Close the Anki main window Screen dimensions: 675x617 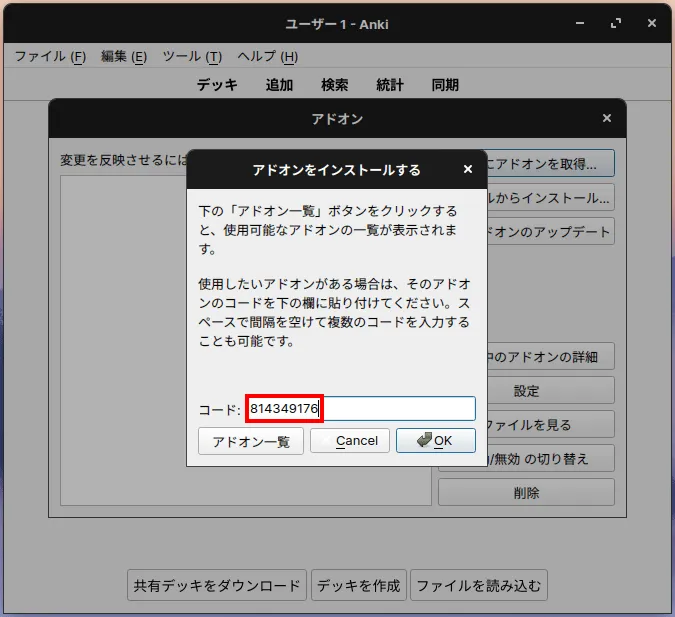coord(652,23)
